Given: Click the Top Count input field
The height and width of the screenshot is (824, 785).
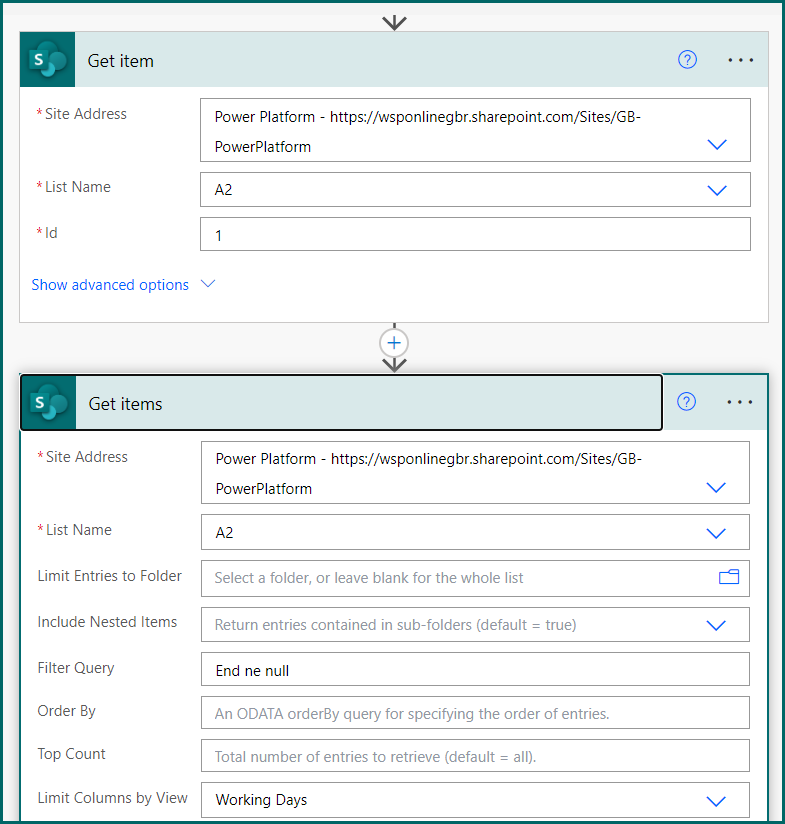Looking at the screenshot, I should tap(475, 756).
